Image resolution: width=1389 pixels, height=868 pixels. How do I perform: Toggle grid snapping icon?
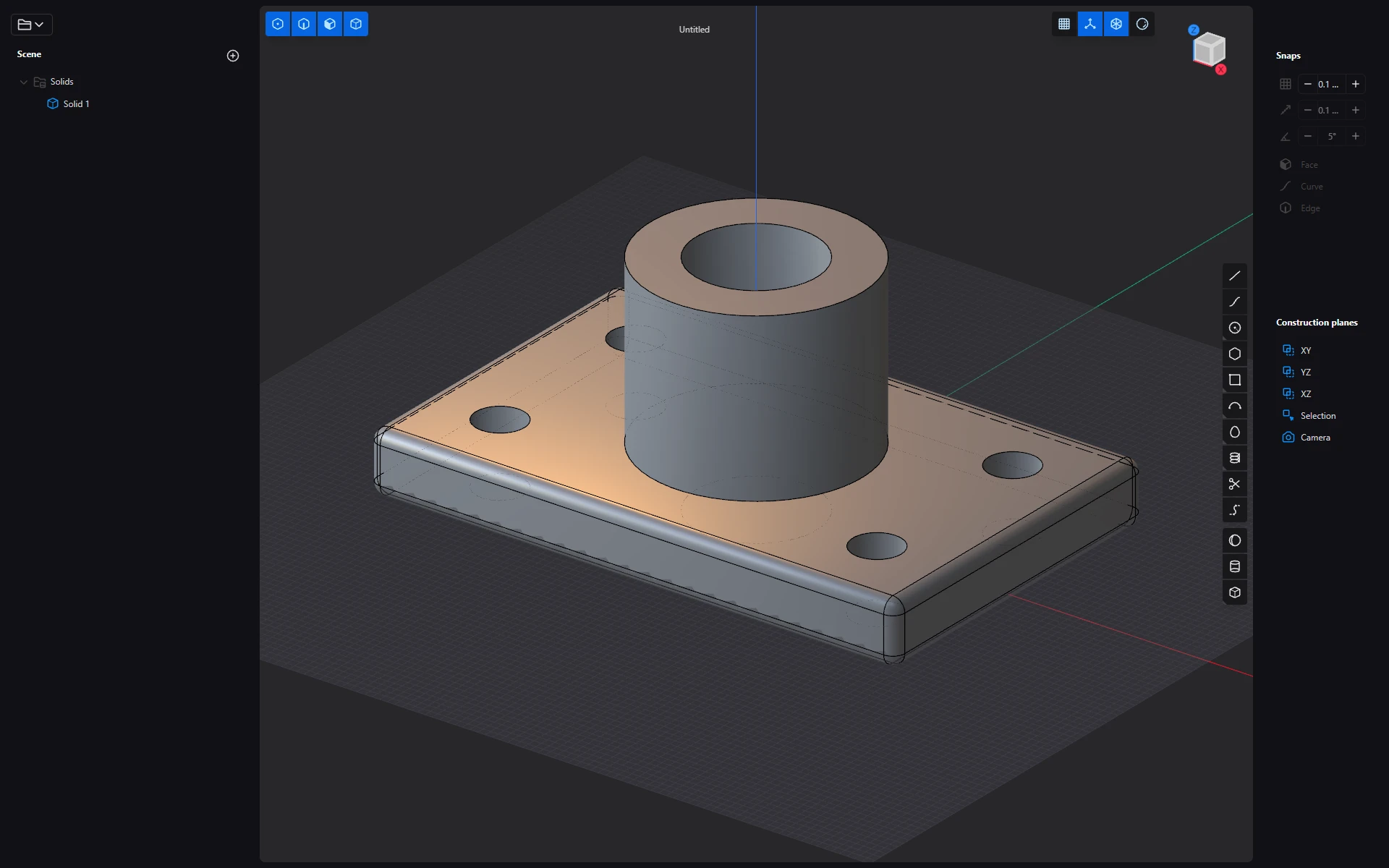tap(1285, 84)
